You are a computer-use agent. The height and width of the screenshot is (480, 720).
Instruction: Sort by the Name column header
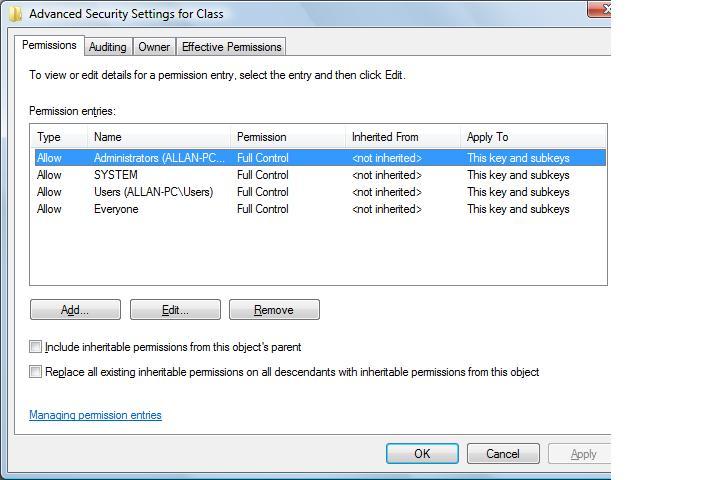click(108, 137)
